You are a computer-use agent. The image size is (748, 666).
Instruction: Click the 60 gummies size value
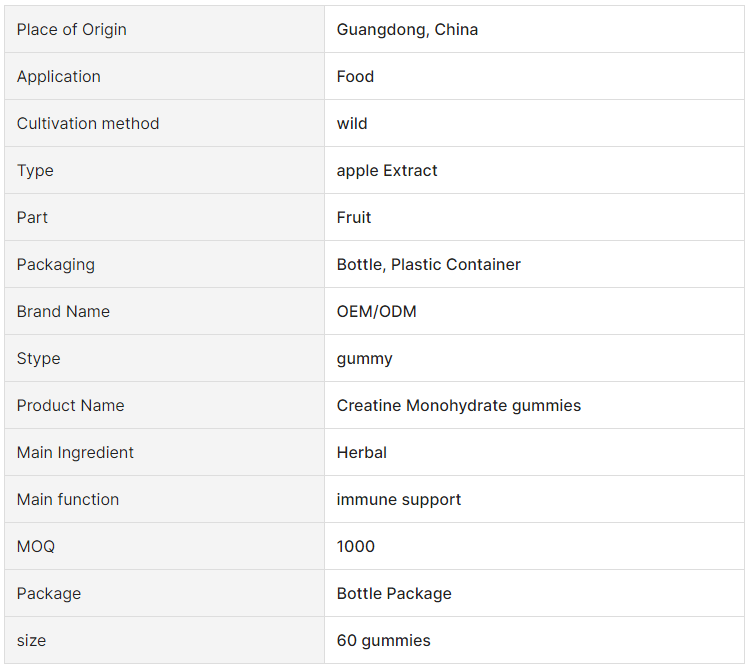point(383,640)
